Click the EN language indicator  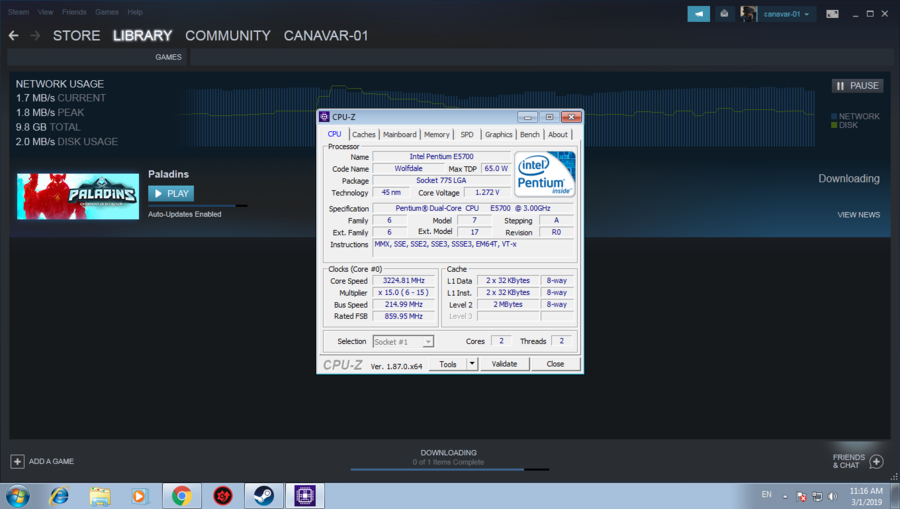tap(766, 495)
